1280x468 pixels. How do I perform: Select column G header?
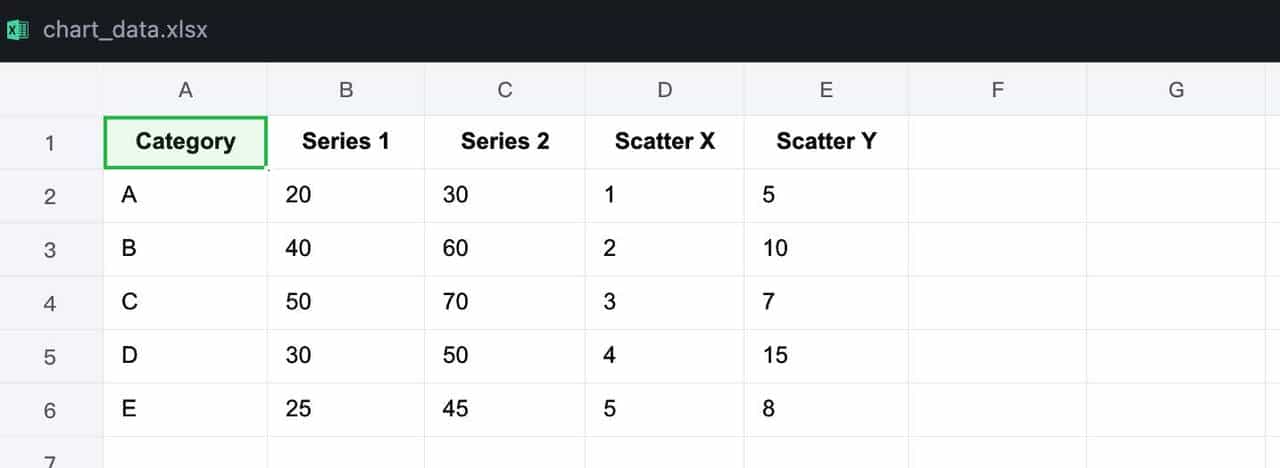click(1176, 90)
